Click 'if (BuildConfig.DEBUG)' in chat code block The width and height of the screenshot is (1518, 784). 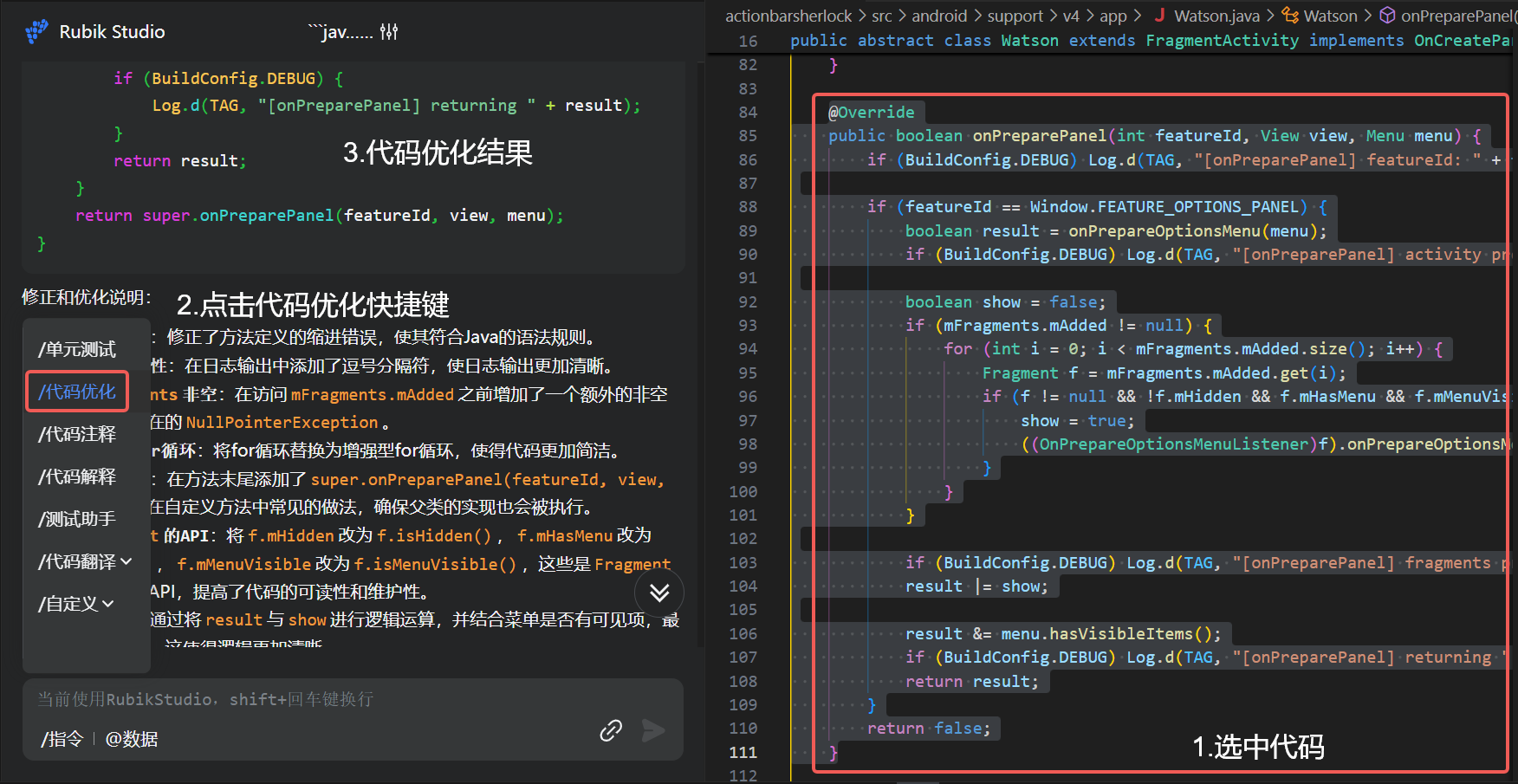tap(218, 79)
